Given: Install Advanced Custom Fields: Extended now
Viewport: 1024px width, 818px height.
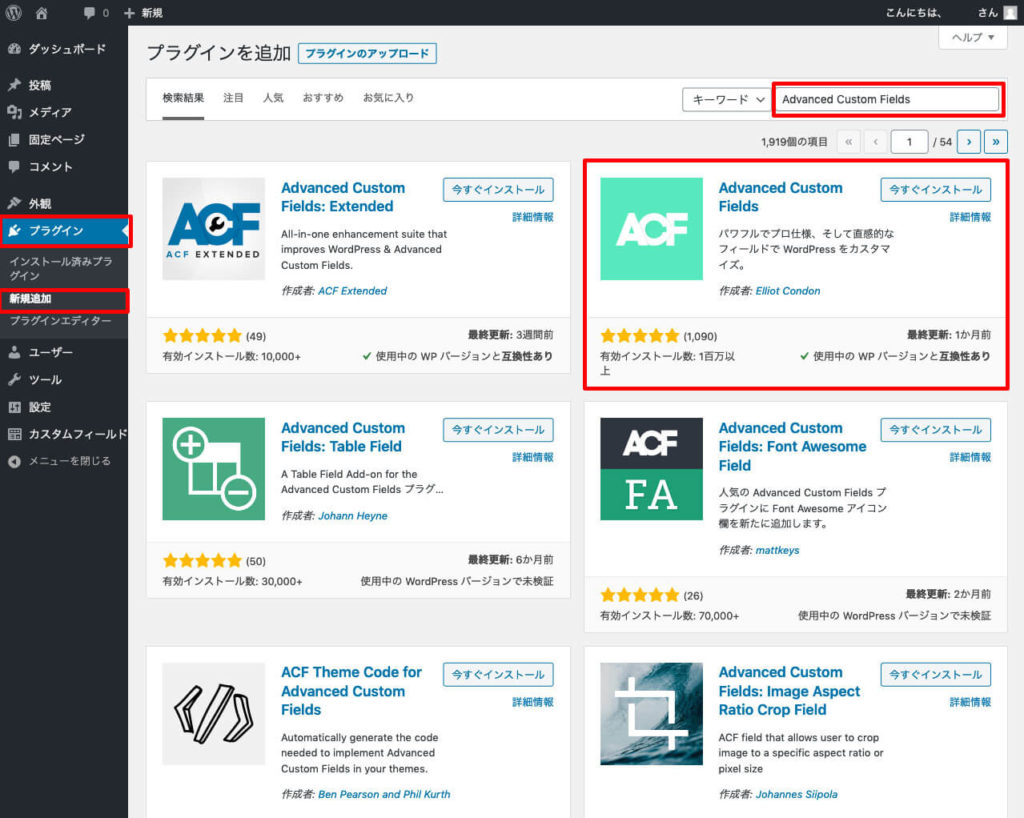Looking at the screenshot, I should tap(498, 190).
